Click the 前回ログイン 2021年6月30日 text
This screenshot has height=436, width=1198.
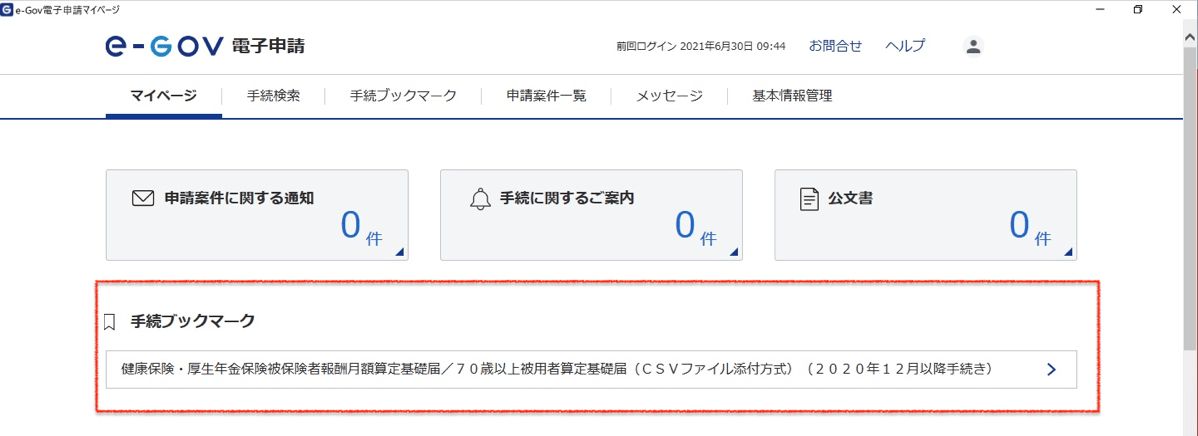point(701,47)
